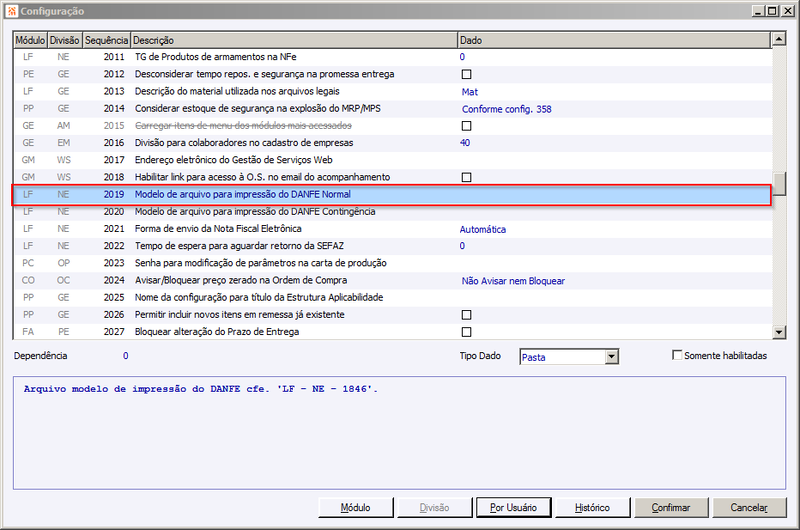Viewport: 800px width, 530px height.
Task: Click the Dado value 'Automática'
Action: [x=483, y=230]
